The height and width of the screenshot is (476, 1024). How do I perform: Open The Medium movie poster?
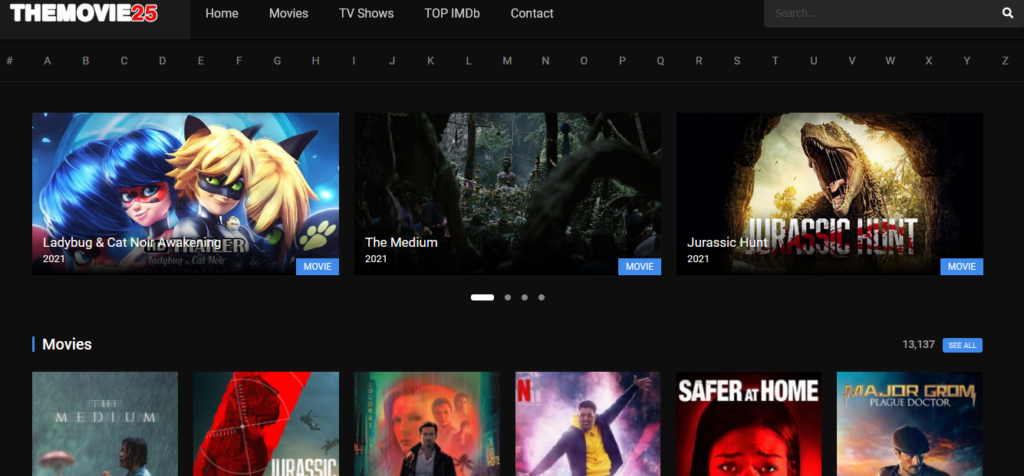105,424
